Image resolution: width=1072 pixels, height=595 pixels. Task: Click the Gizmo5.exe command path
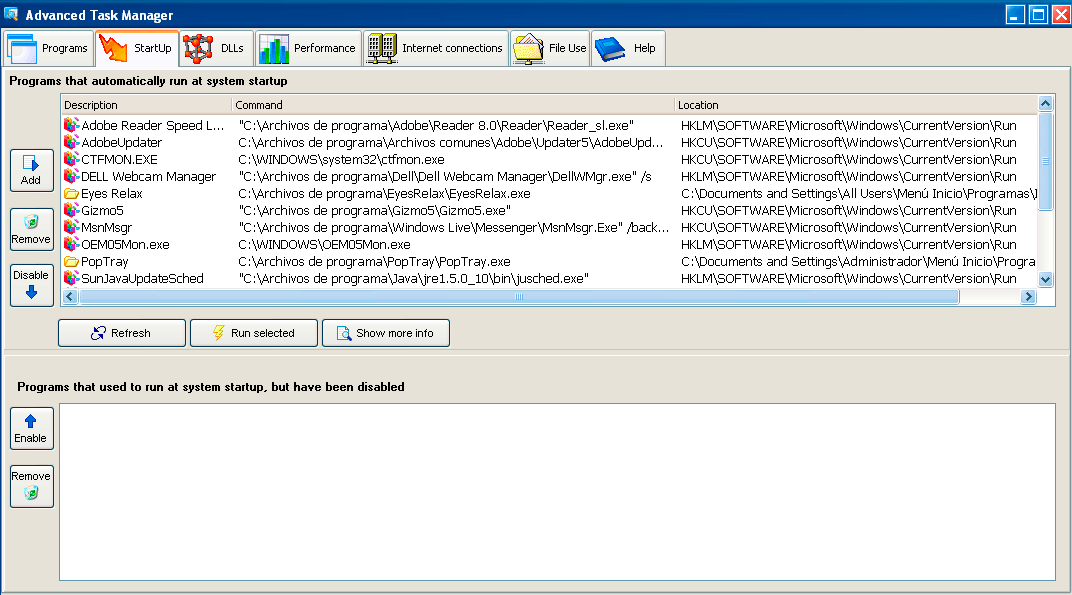coord(375,211)
